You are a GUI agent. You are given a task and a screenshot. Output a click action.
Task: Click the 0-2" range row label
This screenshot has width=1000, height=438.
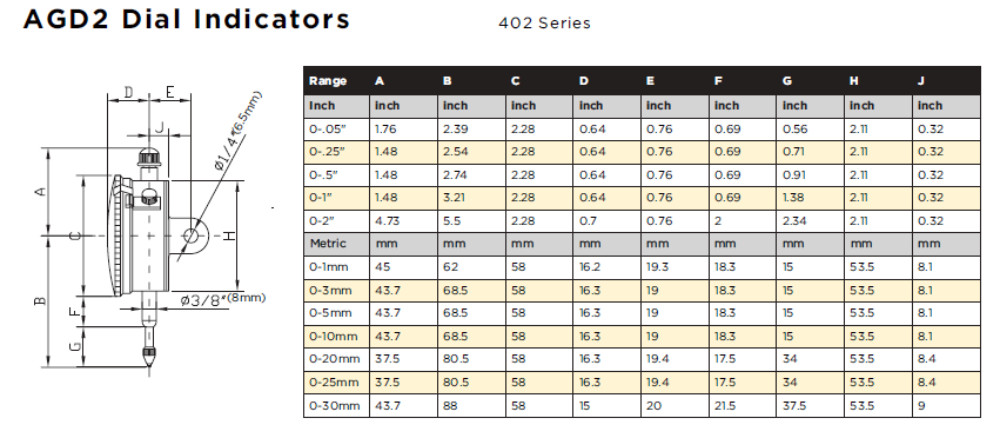coord(323,221)
